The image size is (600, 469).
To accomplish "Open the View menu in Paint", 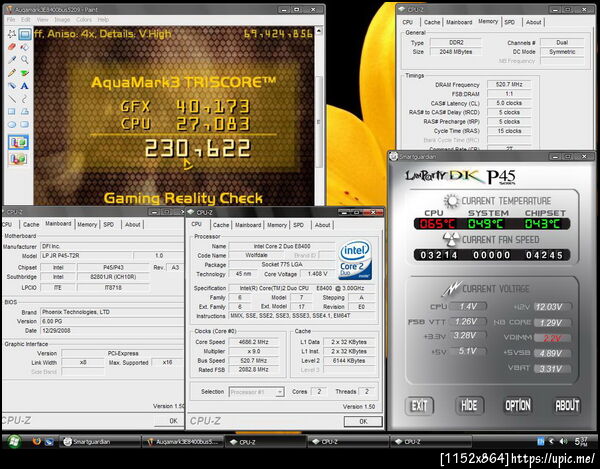I will point(42,20).
